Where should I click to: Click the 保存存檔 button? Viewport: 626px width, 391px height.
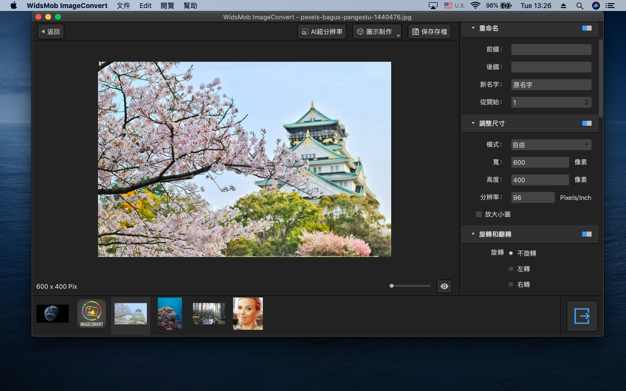pos(430,32)
